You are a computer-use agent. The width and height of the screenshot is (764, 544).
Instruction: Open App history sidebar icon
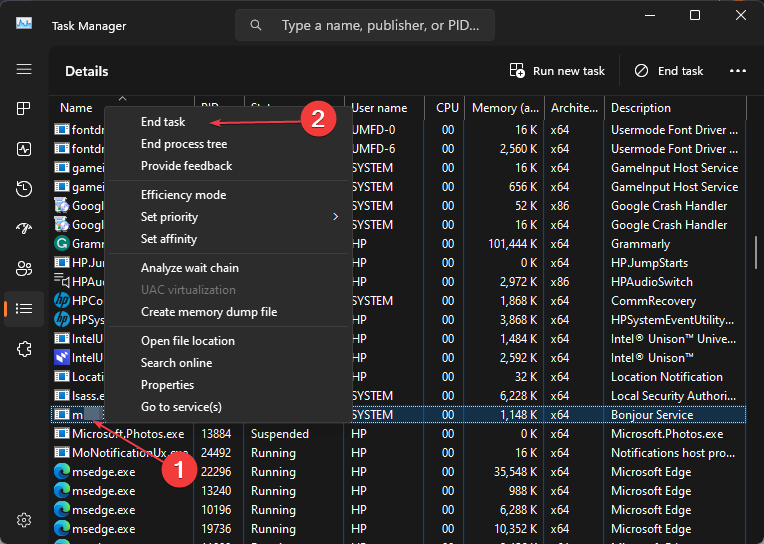coord(24,189)
